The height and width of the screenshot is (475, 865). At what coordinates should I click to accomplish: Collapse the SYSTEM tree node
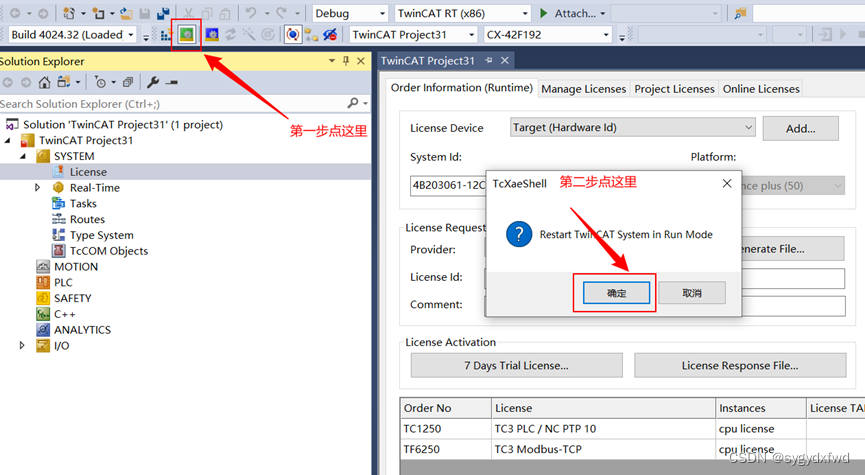coord(23,156)
